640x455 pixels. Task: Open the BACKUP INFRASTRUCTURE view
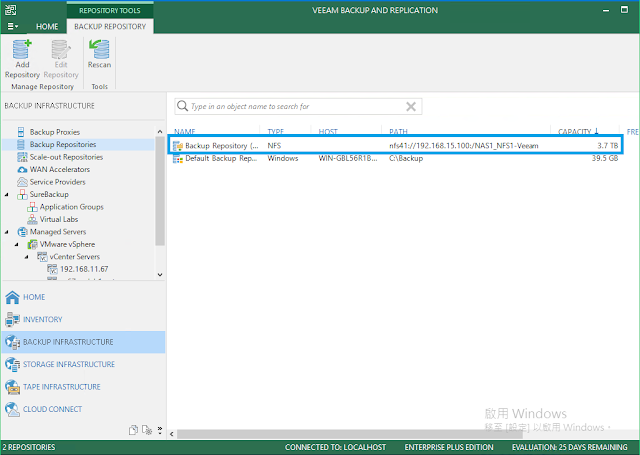[83, 342]
